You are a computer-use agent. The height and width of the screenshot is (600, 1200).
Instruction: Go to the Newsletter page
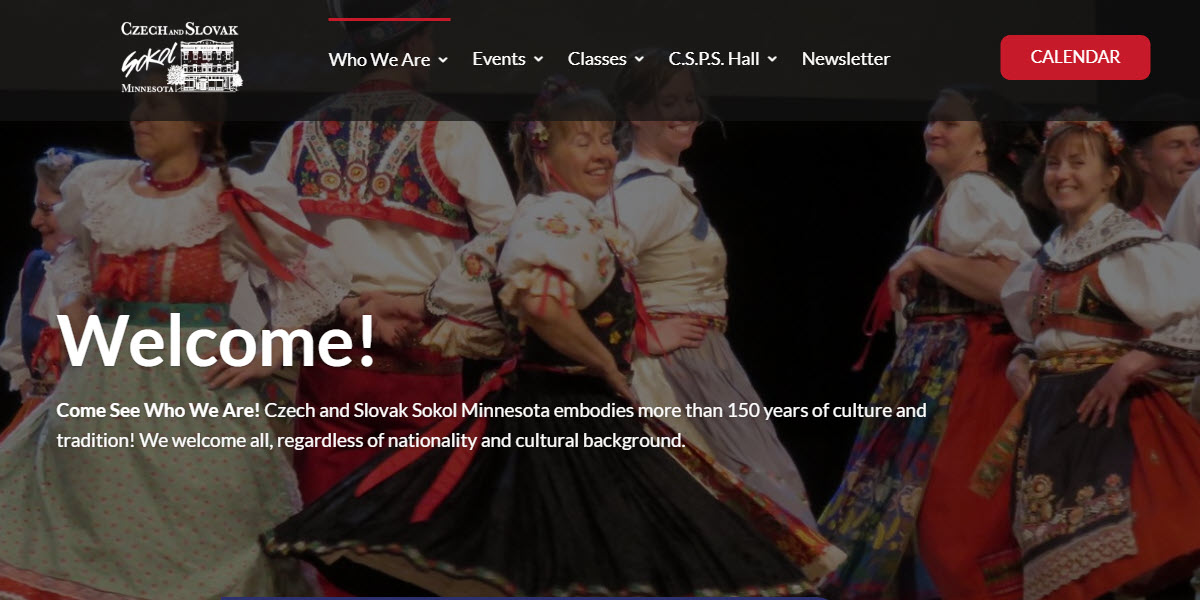846,59
